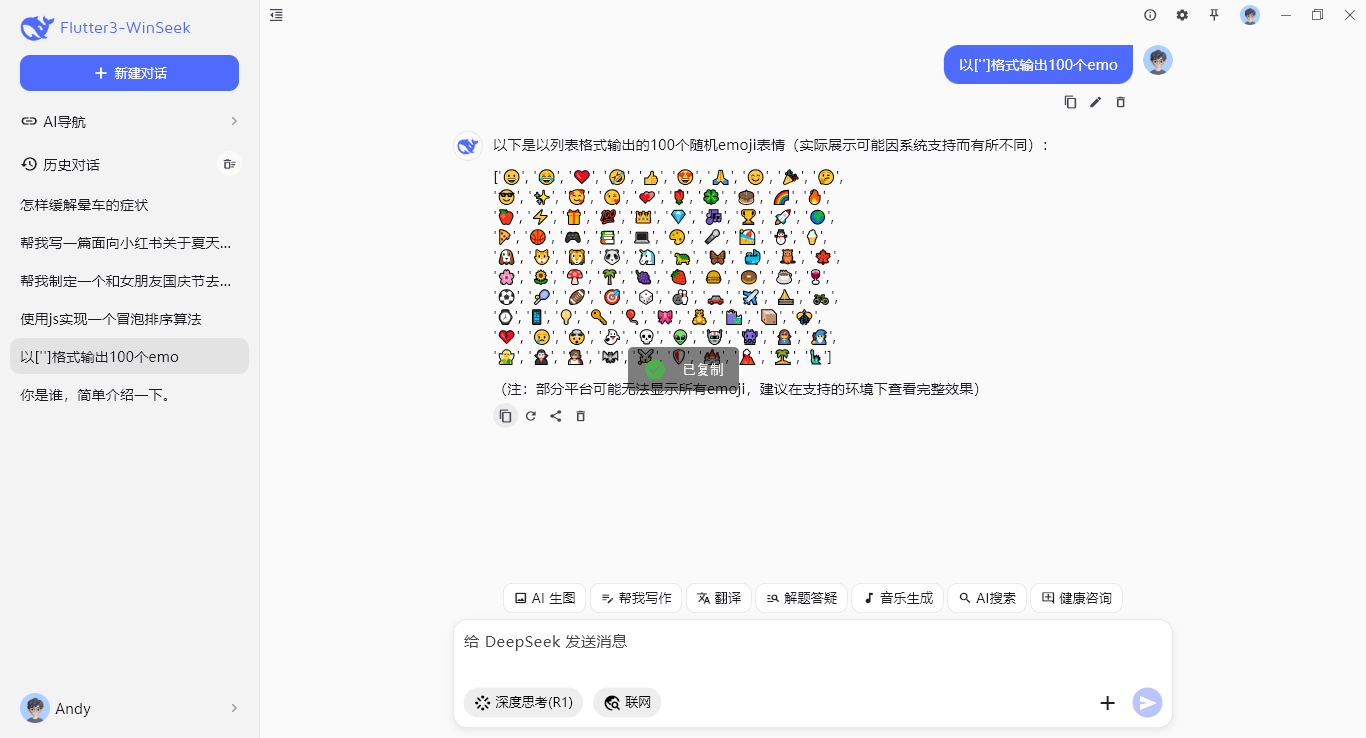
Task: Collapse the left sidebar
Action: coord(276,15)
